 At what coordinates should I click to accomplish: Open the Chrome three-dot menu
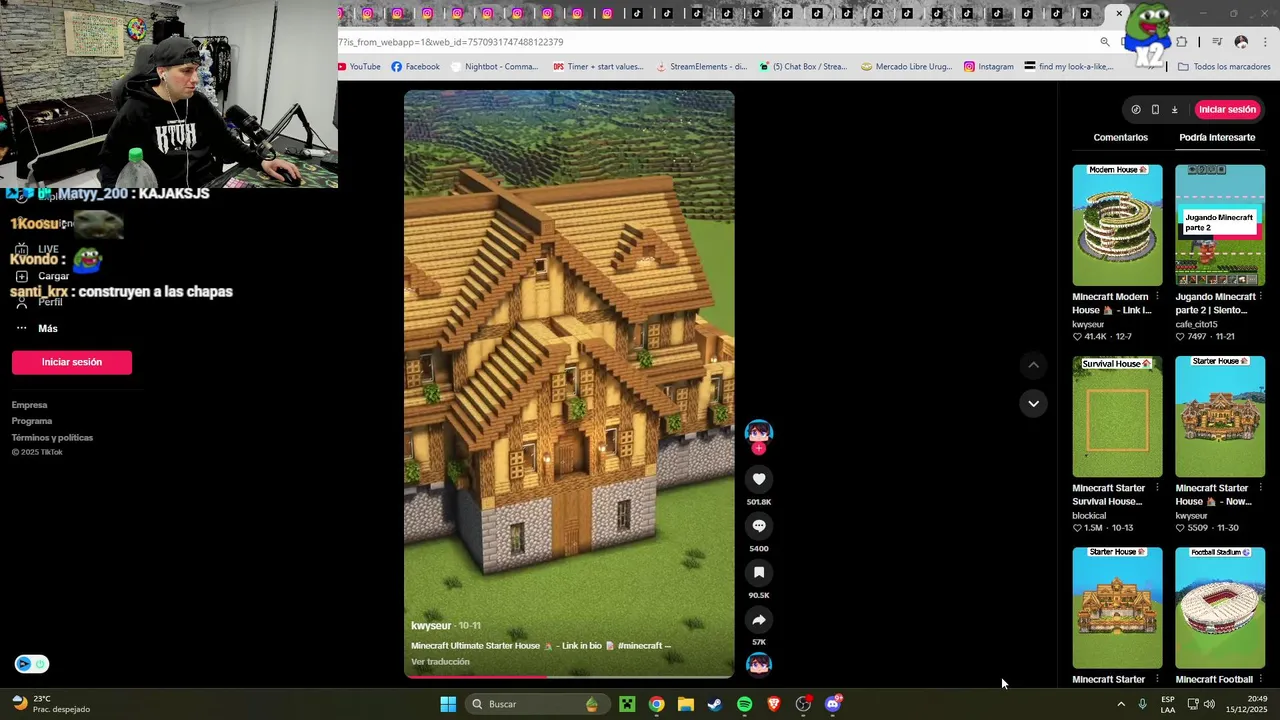point(1265,42)
